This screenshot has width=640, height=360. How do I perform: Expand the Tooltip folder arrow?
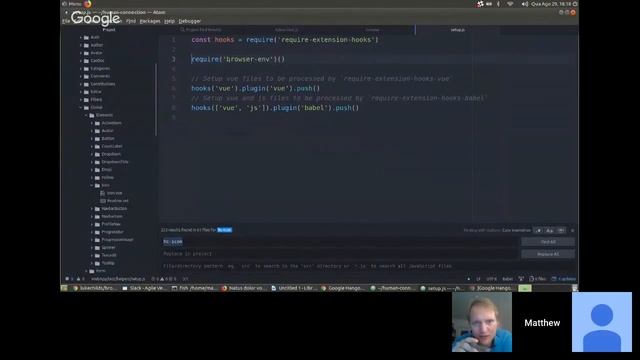pyautogui.click(x=92, y=263)
